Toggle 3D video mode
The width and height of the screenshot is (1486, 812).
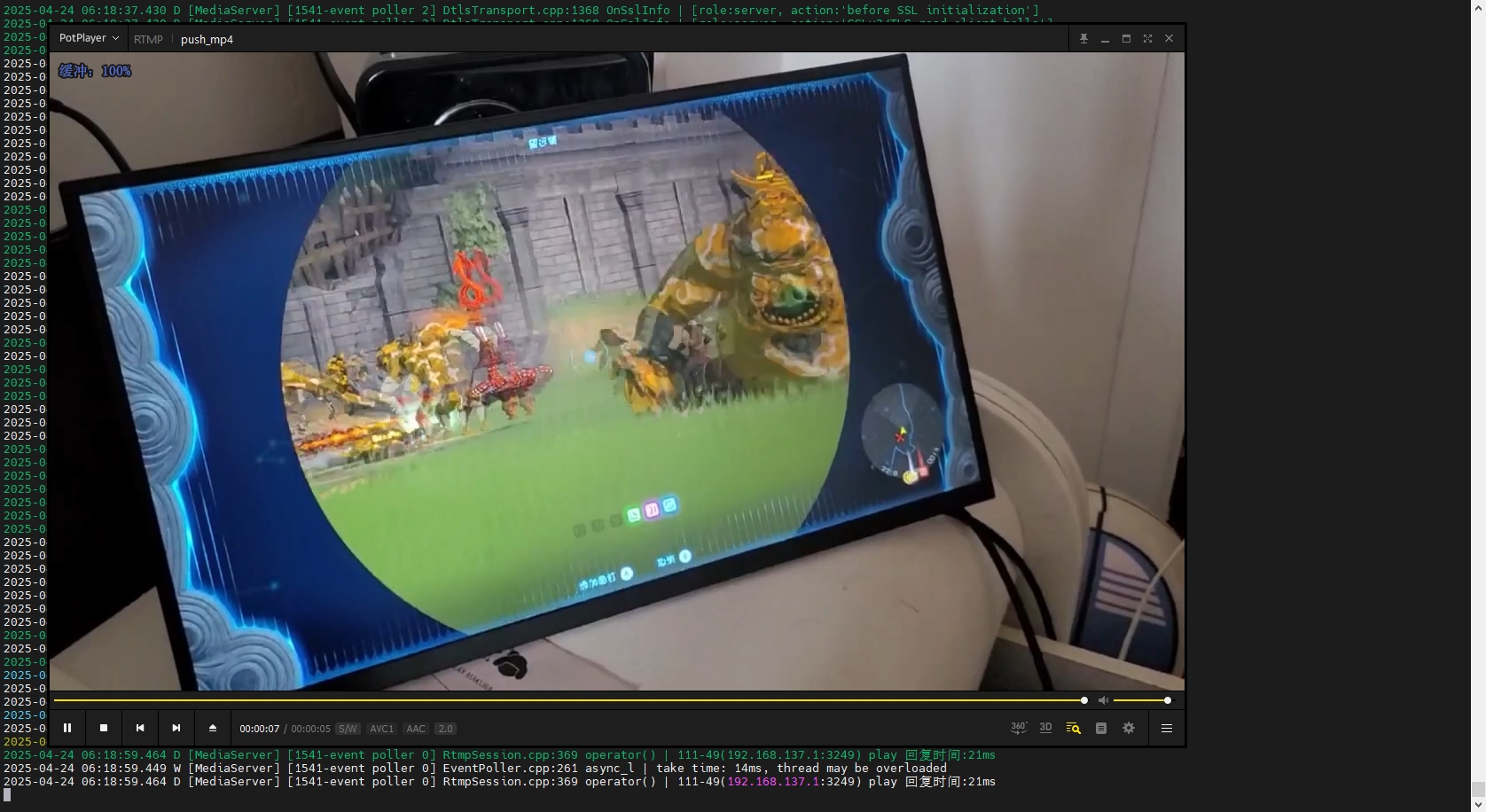1045,728
